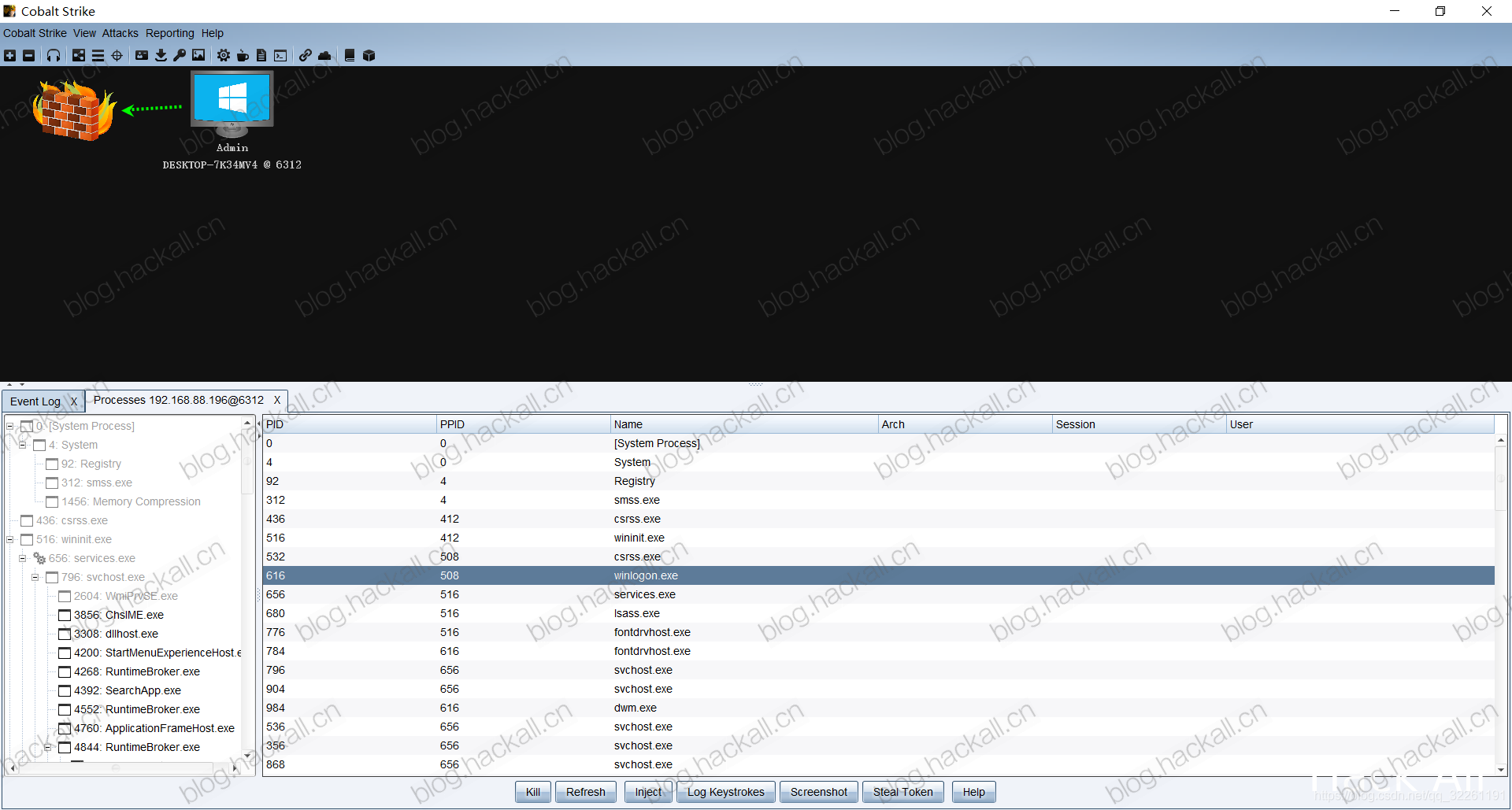Close the Processes tab with its X
The image size is (1512, 810).
coord(277,400)
